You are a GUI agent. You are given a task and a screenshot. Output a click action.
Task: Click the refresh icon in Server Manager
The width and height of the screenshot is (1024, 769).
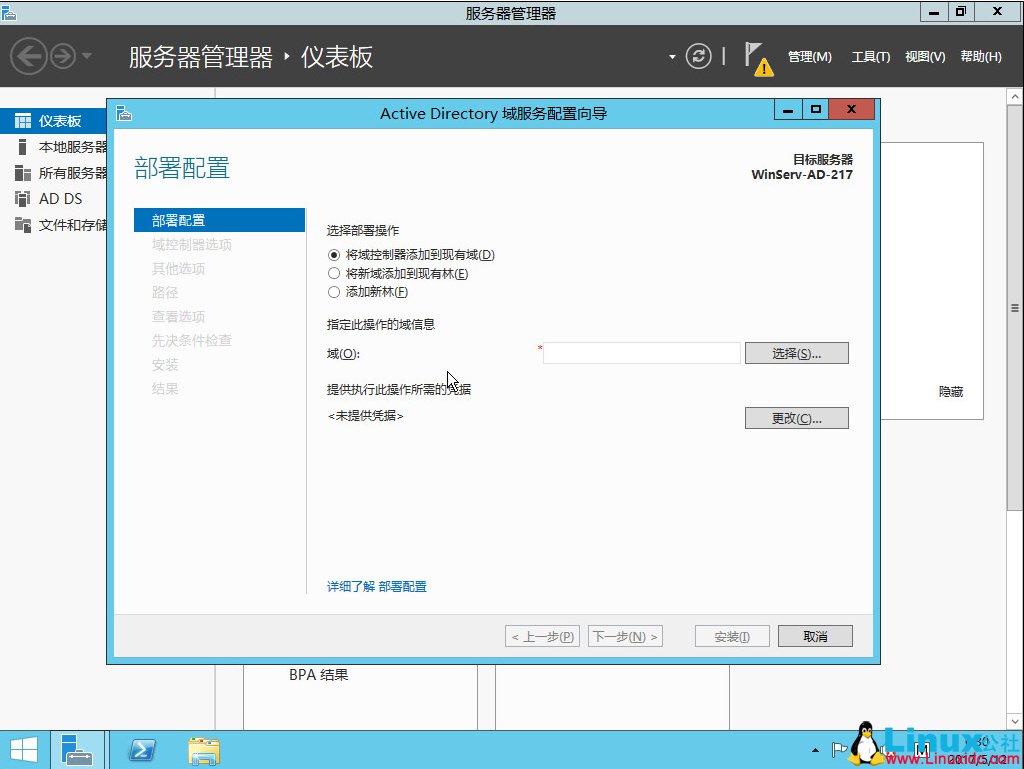tap(698, 56)
